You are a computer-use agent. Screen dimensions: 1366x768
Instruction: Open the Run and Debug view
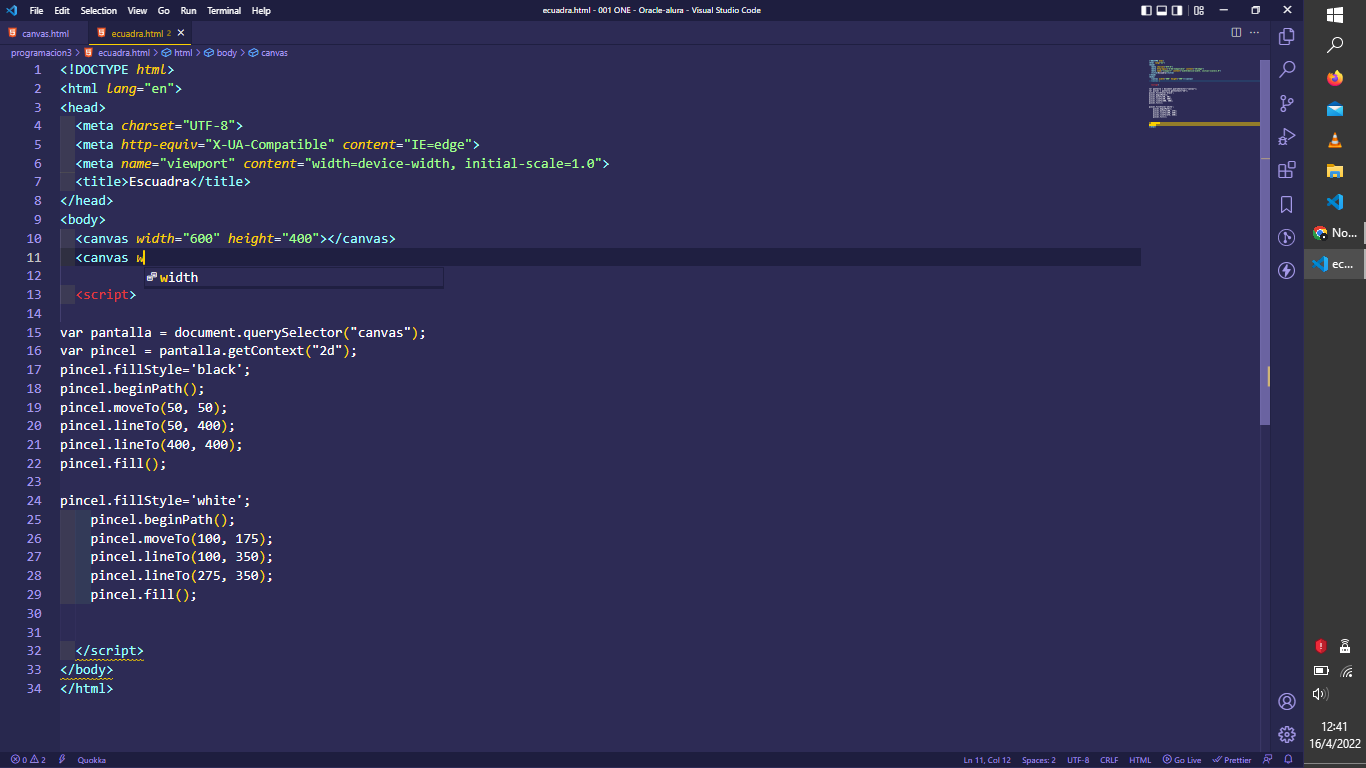1287,136
